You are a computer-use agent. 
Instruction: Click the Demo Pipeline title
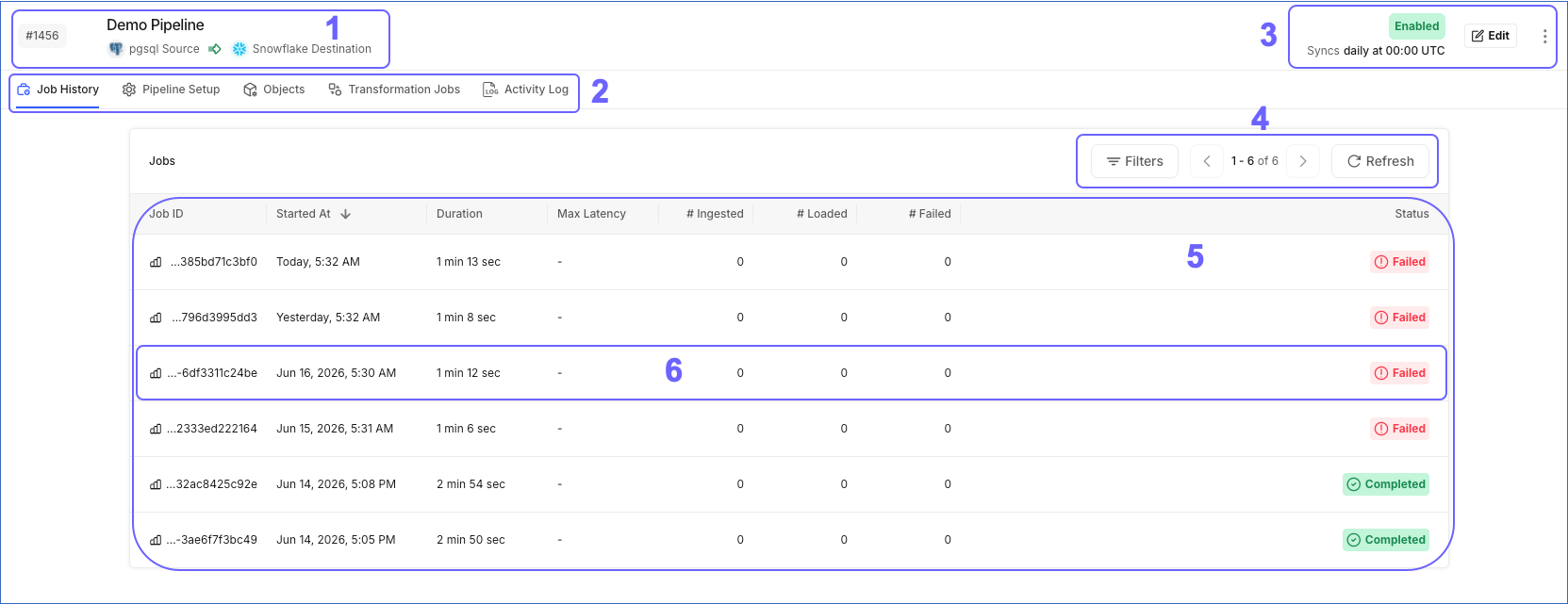156,24
